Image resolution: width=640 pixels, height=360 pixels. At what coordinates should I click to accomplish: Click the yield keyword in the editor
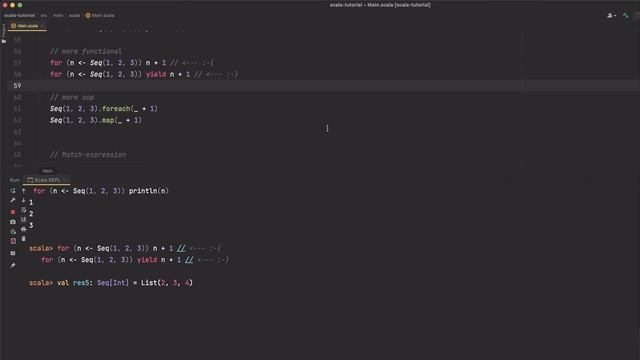coord(156,74)
